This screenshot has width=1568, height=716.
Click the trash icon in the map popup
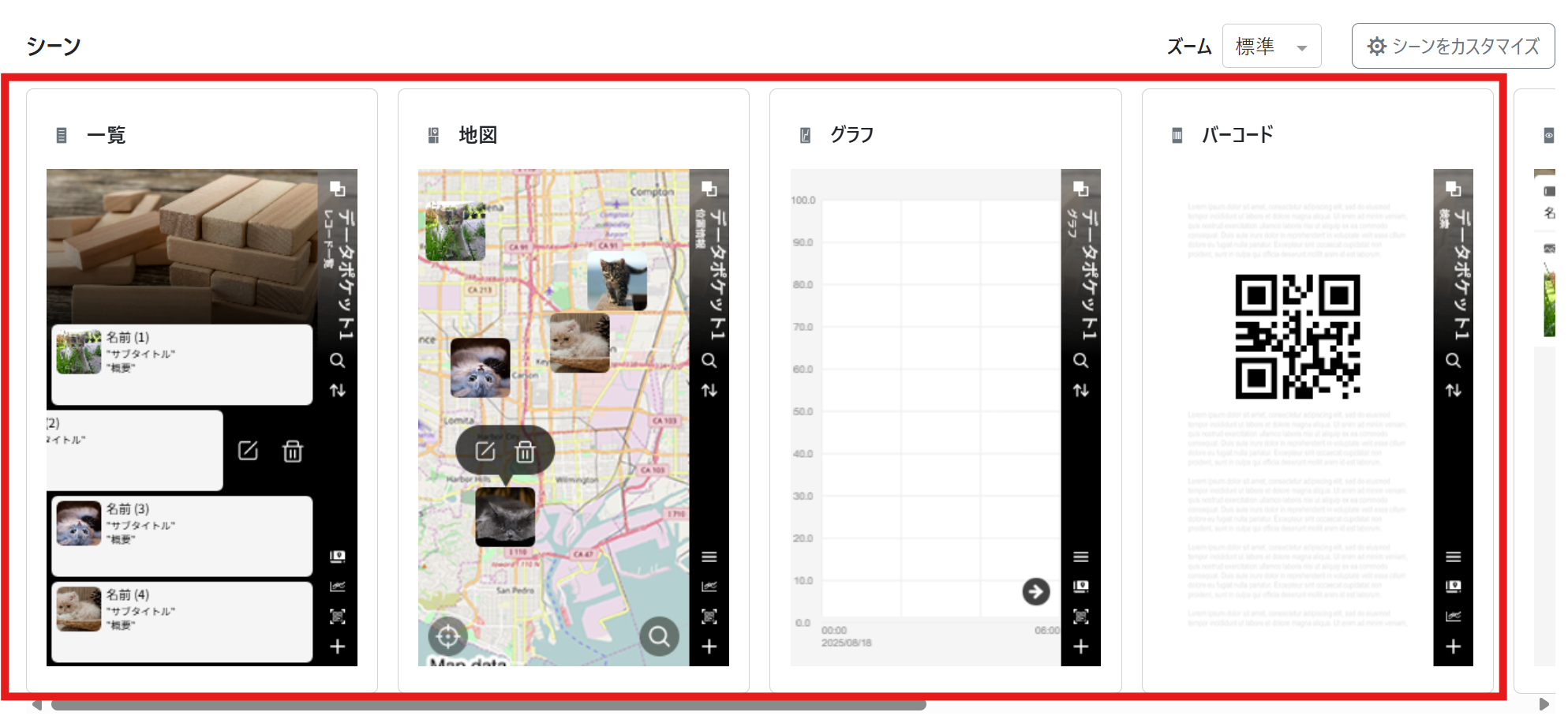pos(525,452)
